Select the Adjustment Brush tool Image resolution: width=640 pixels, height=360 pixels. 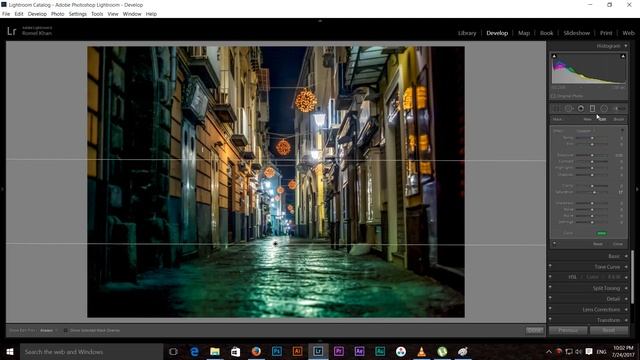pos(619,109)
